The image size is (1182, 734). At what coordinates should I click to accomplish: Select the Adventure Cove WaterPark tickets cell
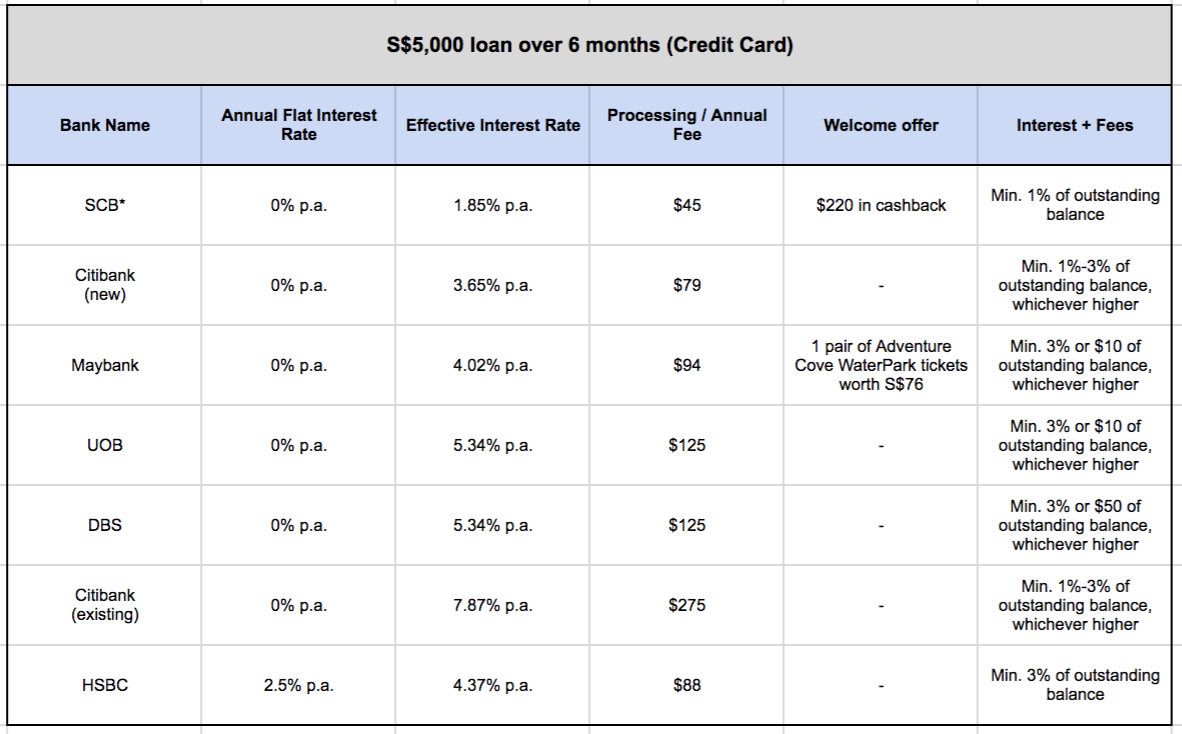pos(880,365)
